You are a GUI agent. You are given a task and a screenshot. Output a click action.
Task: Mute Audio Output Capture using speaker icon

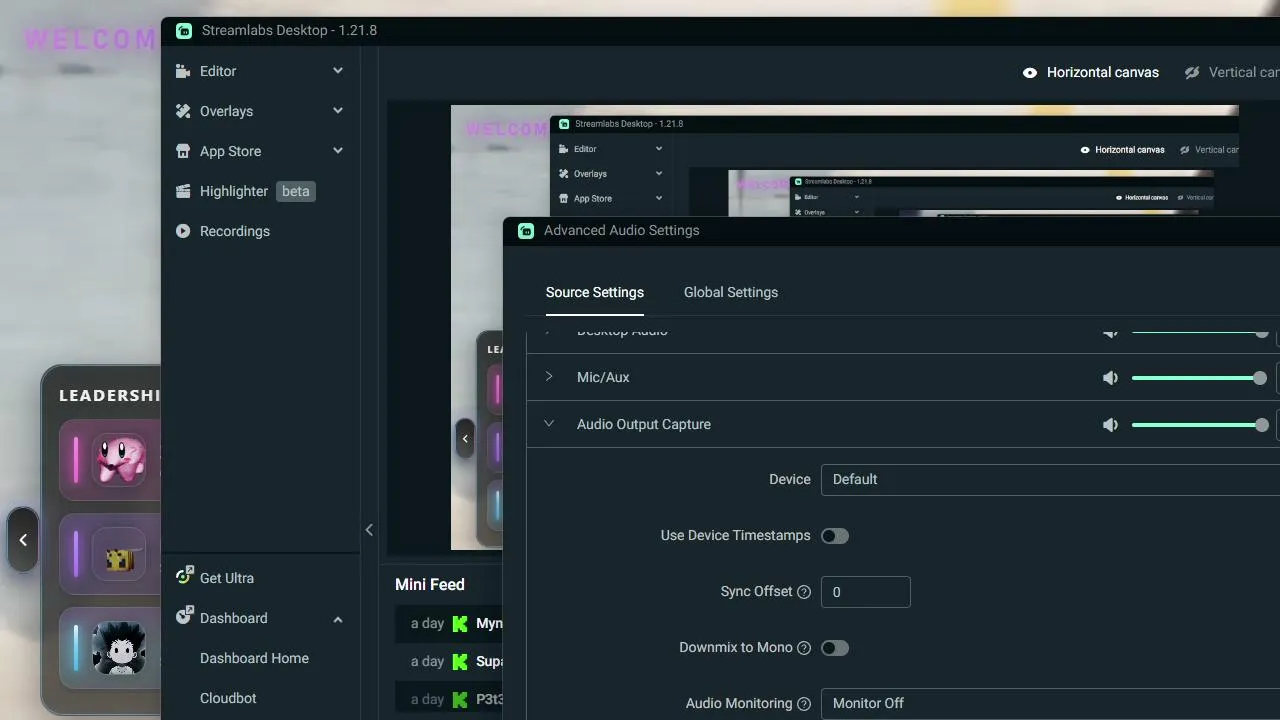[1110, 425]
